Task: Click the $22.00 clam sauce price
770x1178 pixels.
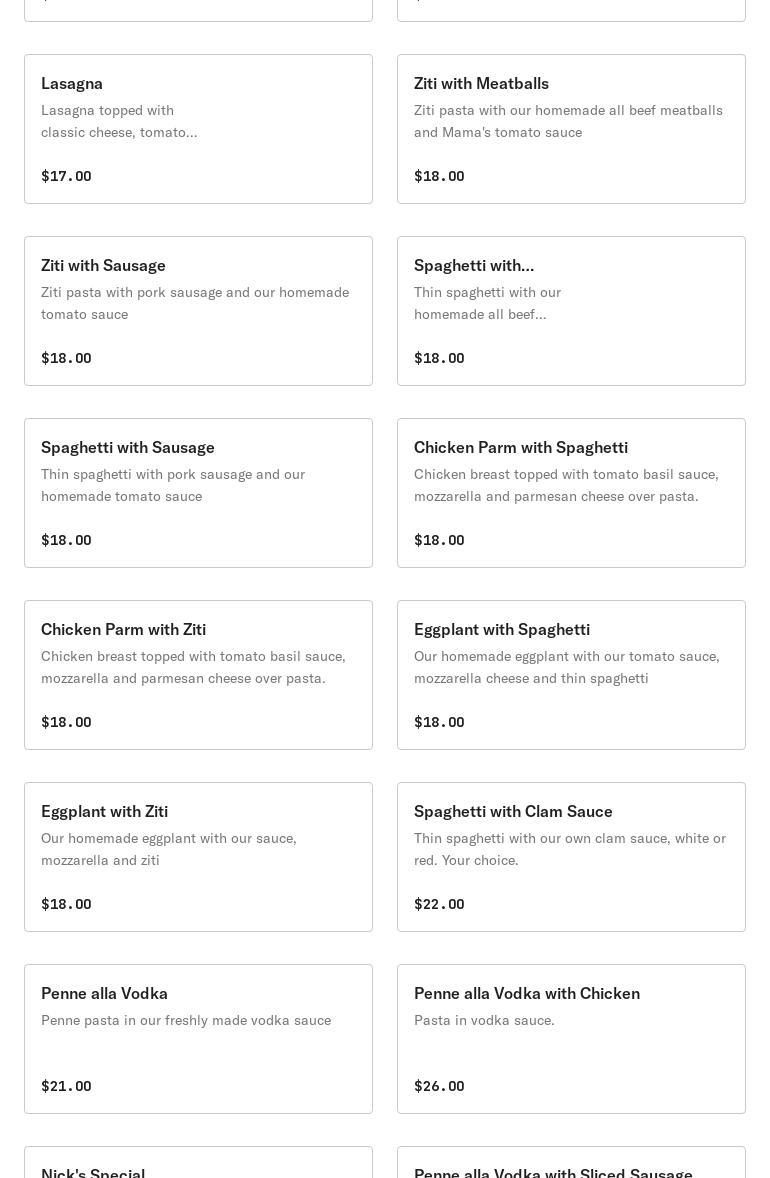Action: click(x=439, y=904)
